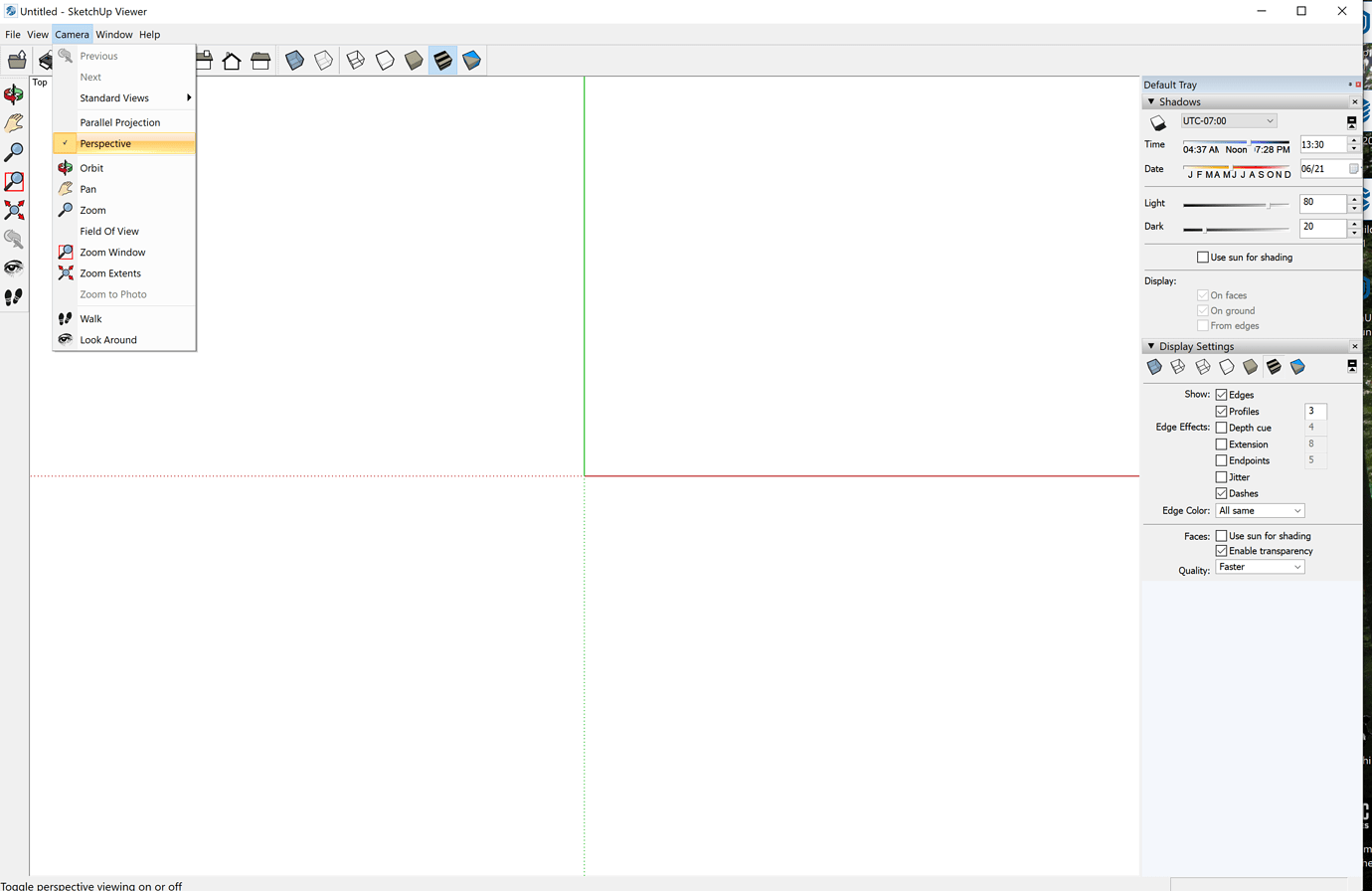Open the Edge Color dropdown
The height and width of the screenshot is (891, 1372).
(x=1260, y=510)
